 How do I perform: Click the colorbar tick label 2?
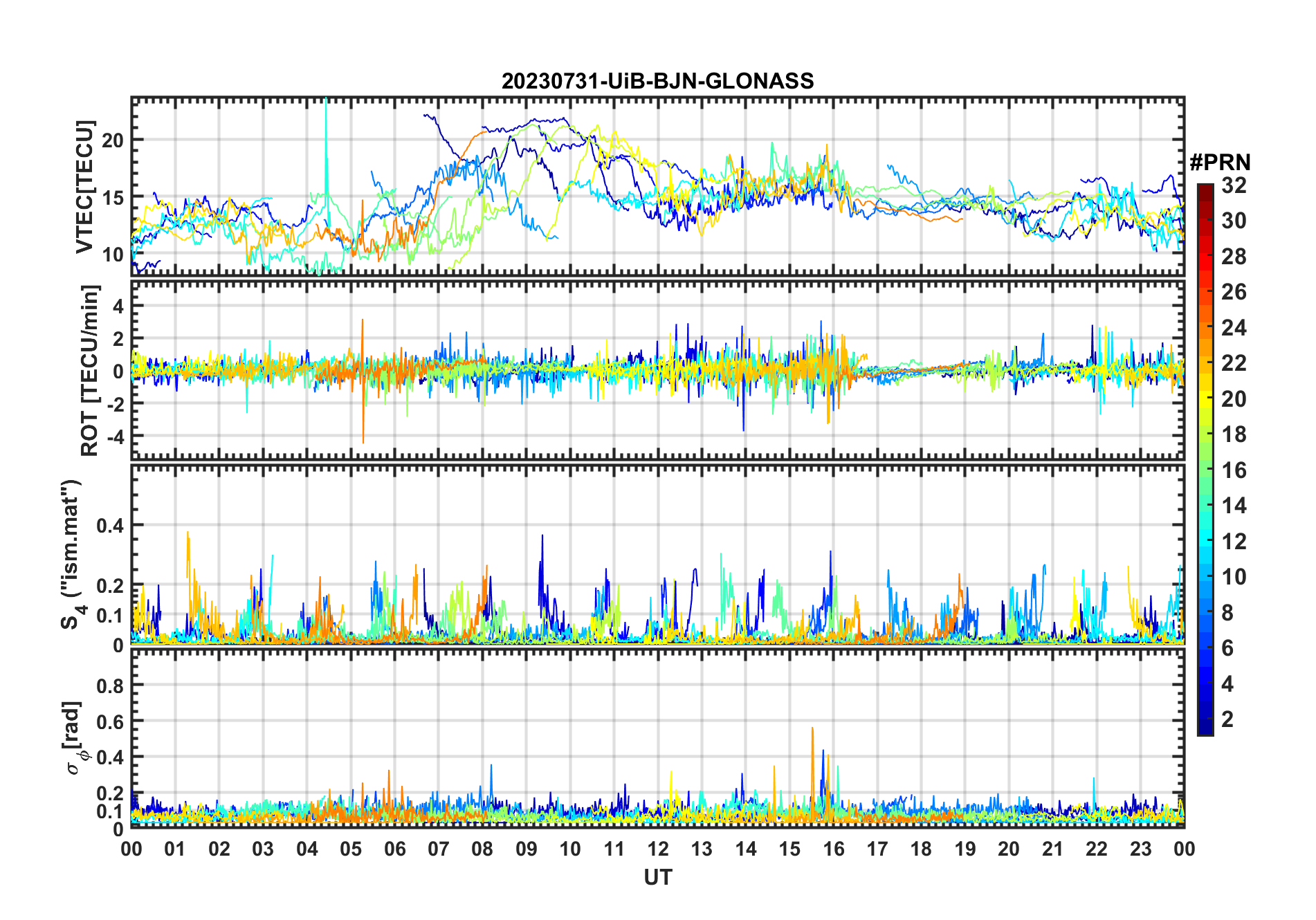click(1227, 719)
